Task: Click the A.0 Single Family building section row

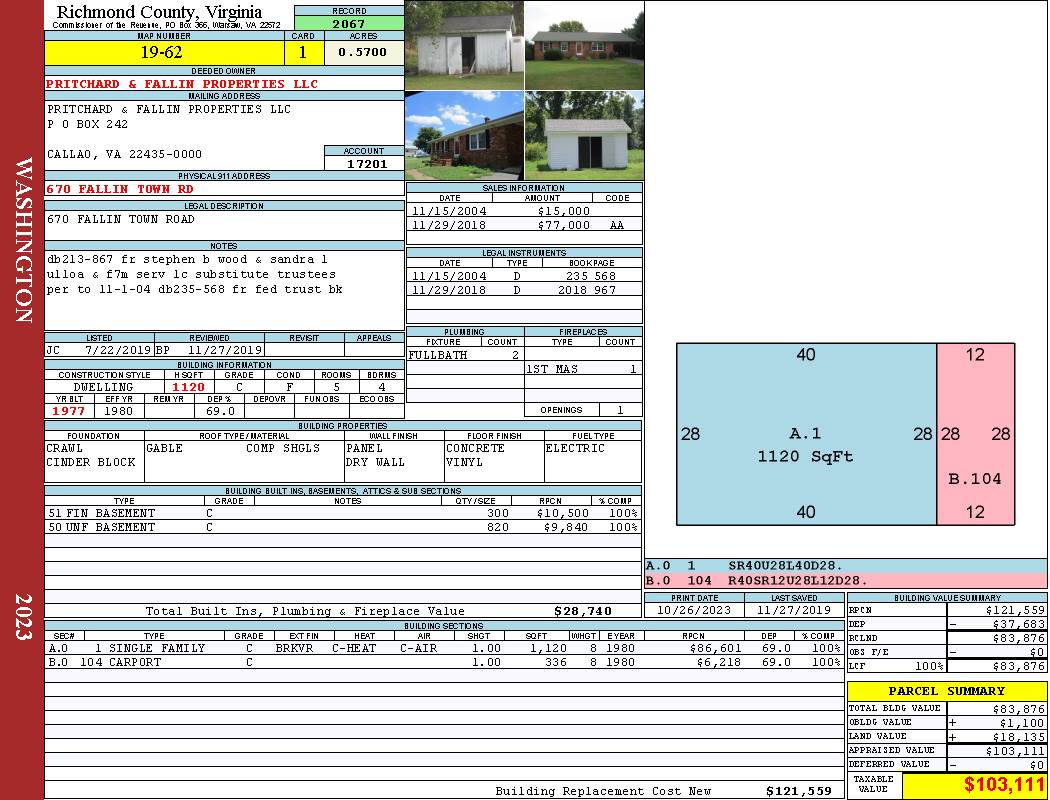Action: 443,648
